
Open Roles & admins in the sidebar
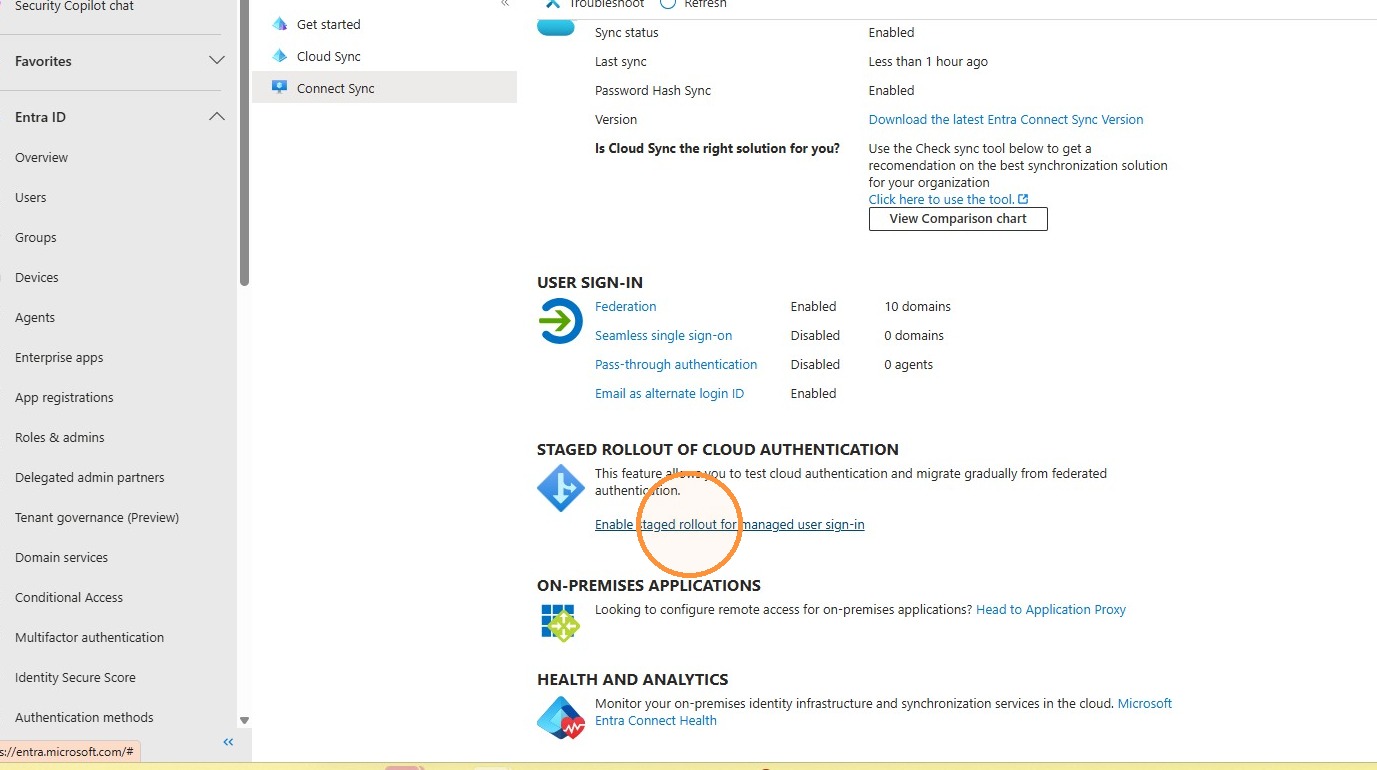coord(59,437)
